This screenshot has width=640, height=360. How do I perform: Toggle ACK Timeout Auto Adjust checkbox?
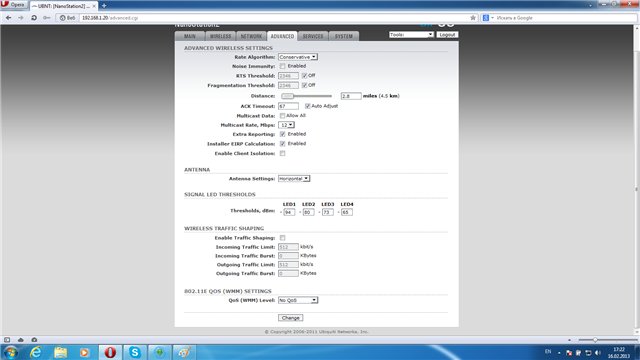(307, 106)
